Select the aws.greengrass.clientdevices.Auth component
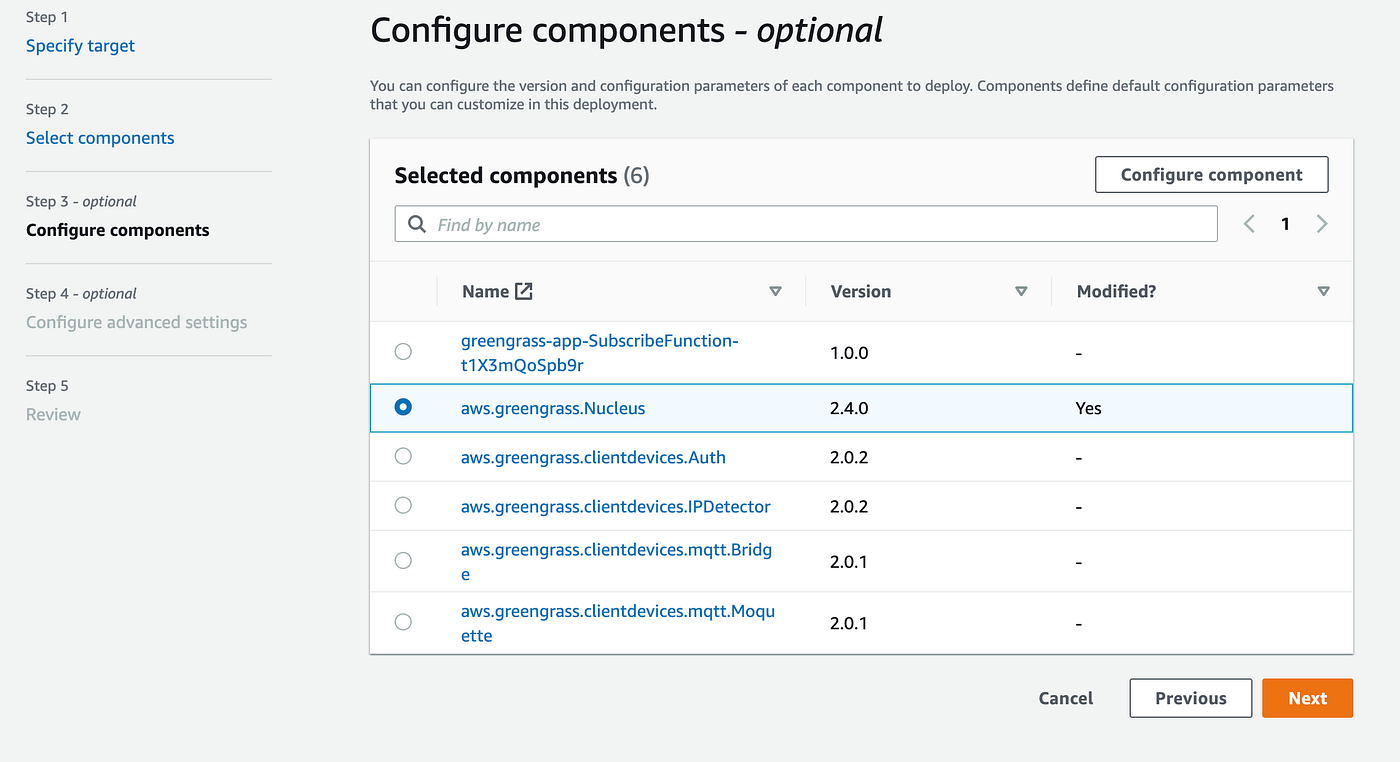This screenshot has width=1400, height=762. (x=403, y=456)
